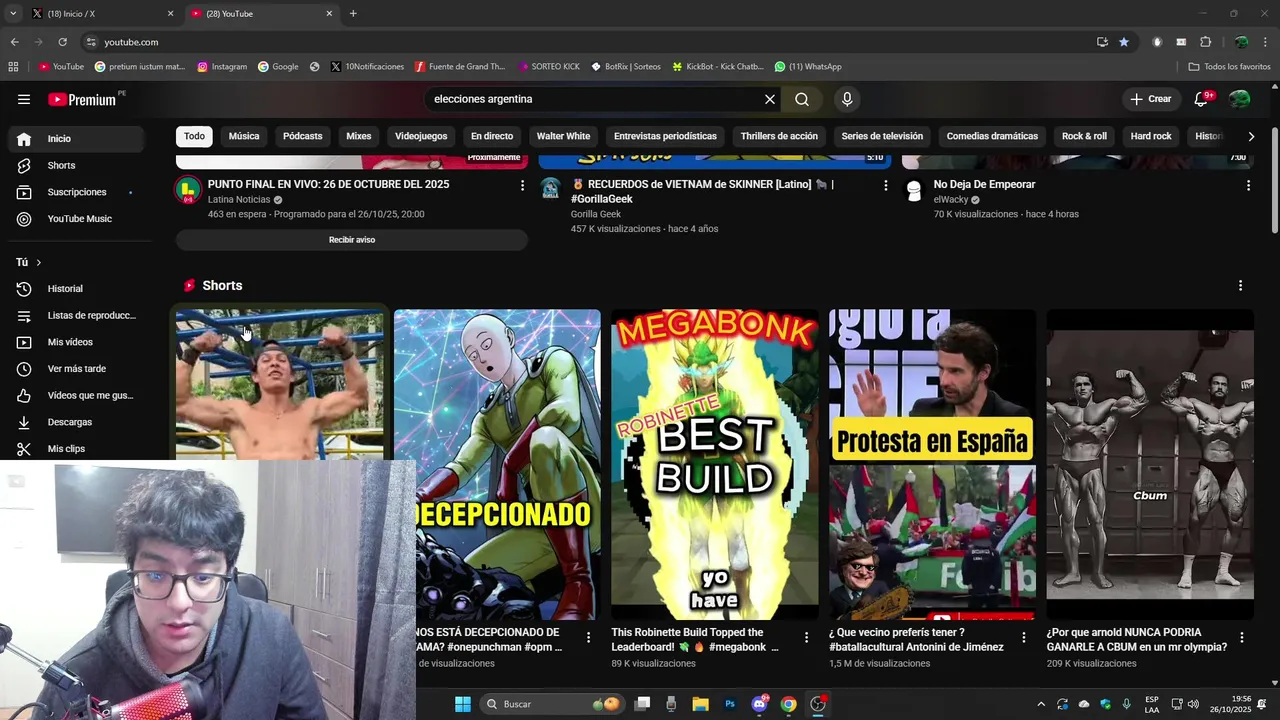Open options for One Punch Man short

coord(589,637)
